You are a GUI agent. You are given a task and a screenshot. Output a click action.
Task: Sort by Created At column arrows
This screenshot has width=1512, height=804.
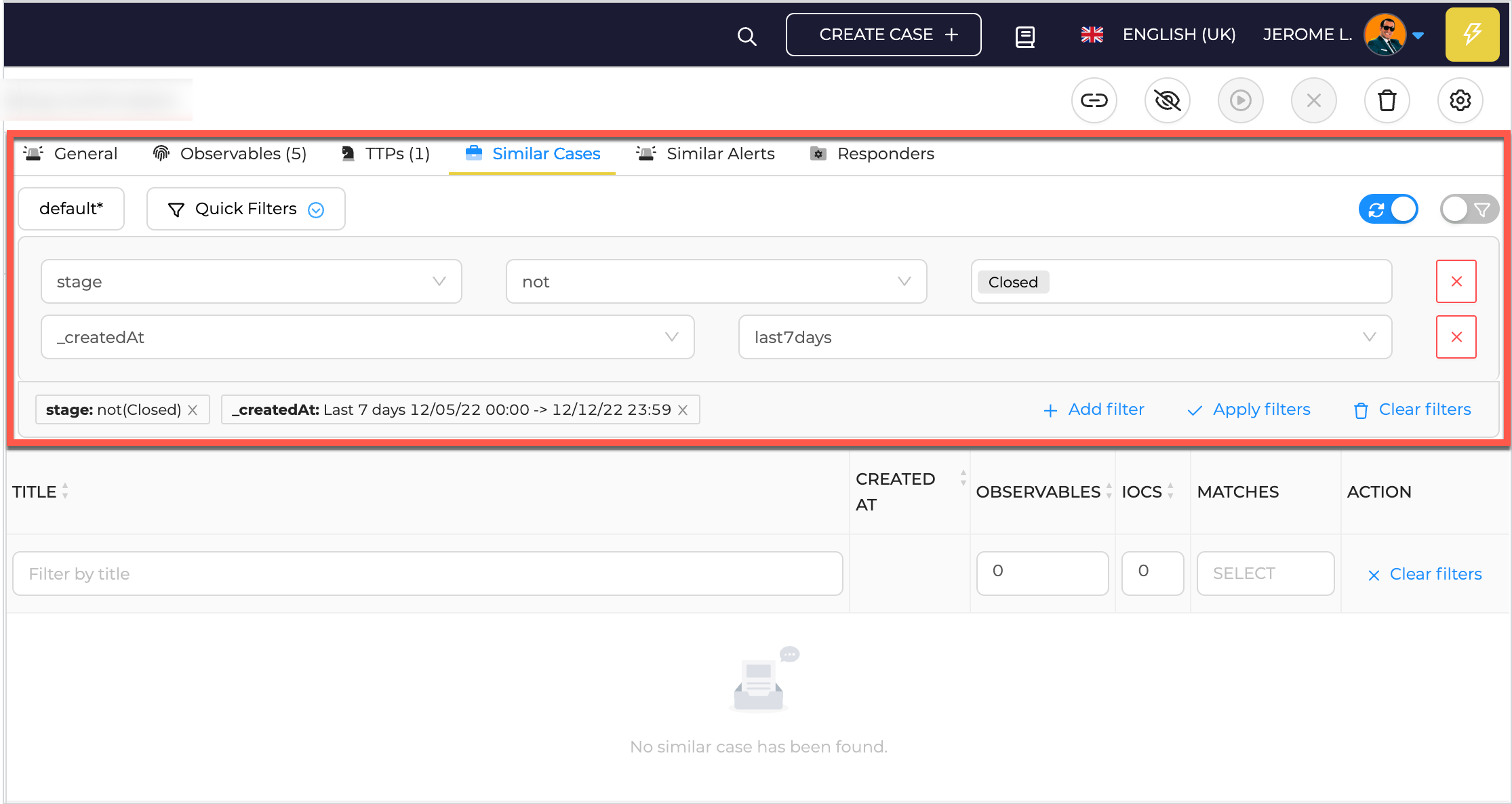click(963, 478)
